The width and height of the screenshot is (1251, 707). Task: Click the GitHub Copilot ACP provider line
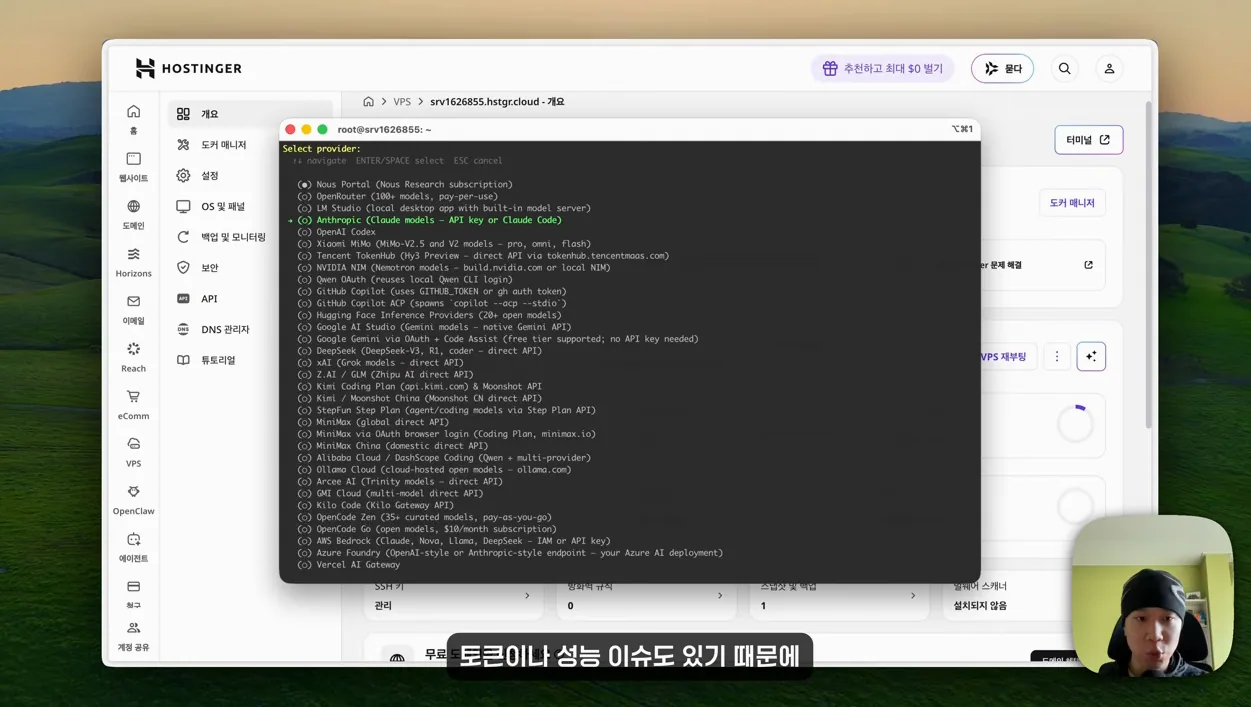pos(432,303)
